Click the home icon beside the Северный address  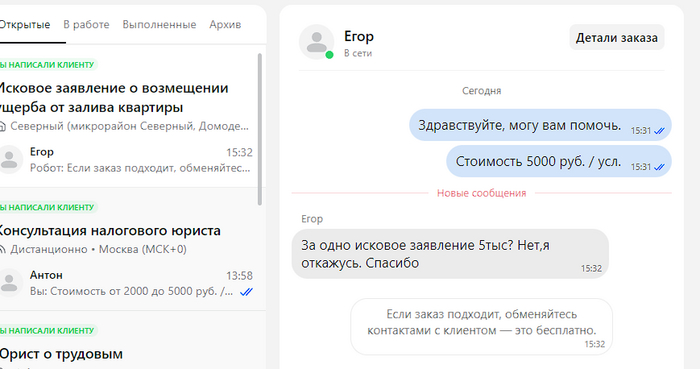click(2, 126)
